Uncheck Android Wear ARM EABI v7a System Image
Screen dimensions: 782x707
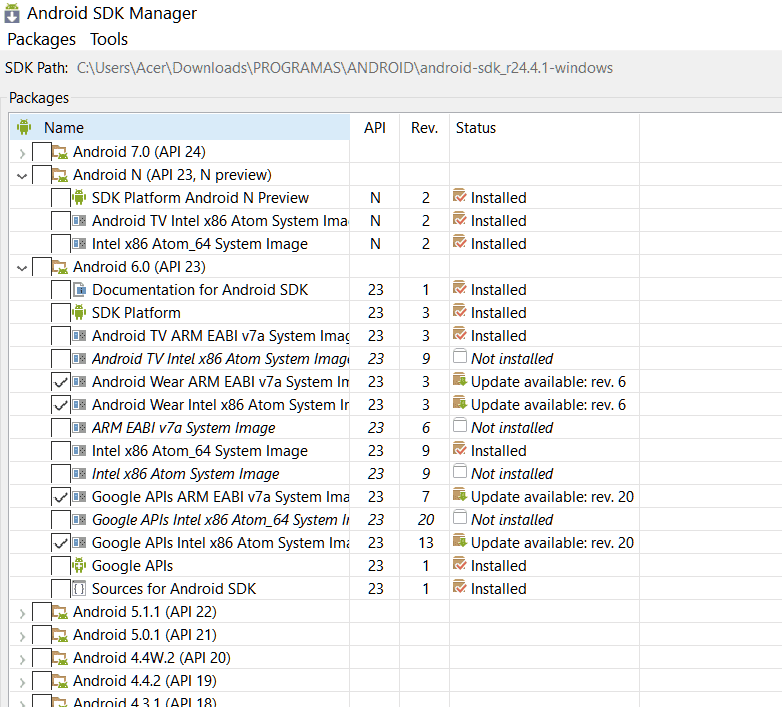pos(61,382)
